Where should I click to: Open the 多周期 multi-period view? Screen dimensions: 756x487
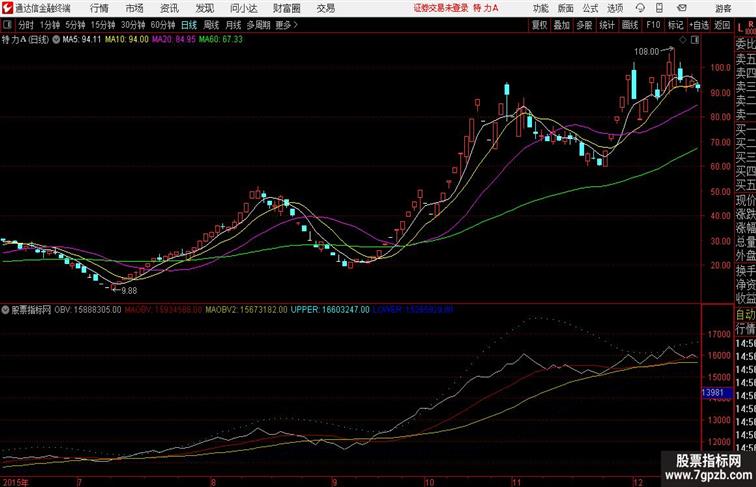[x=258, y=25]
